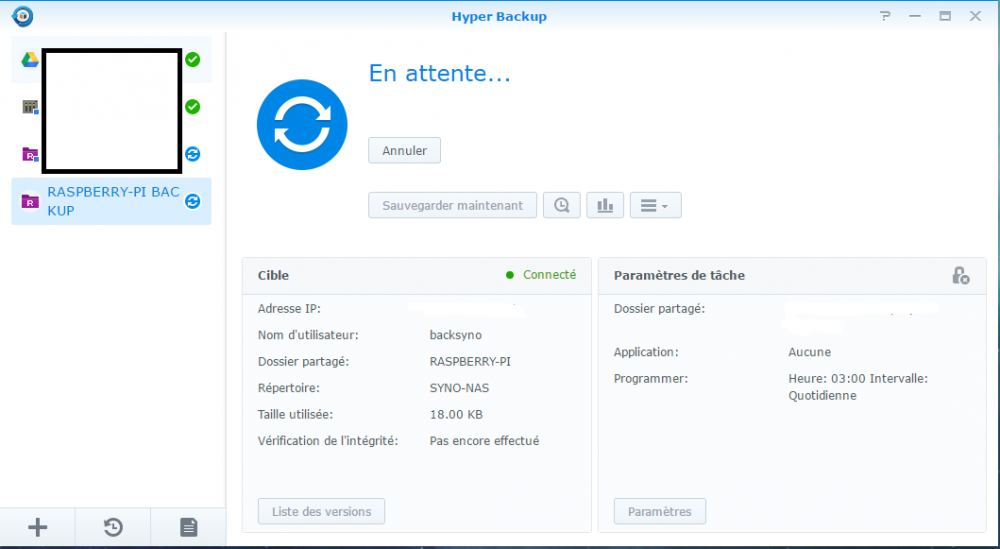Click the used size value 18.00 KB
Image resolution: width=1000 pixels, height=549 pixels.
pos(456,414)
